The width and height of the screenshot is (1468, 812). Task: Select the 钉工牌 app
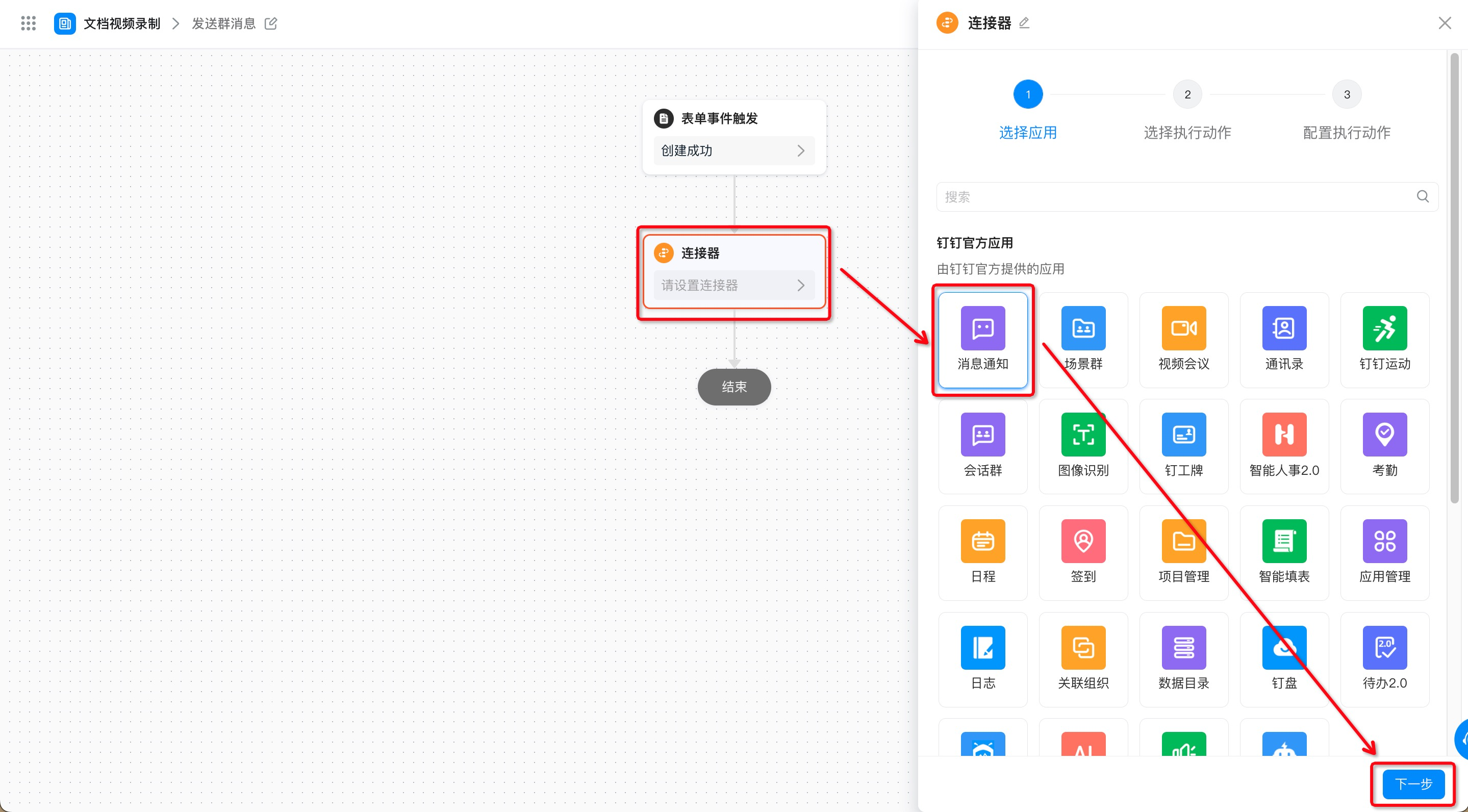pyautogui.click(x=1183, y=446)
